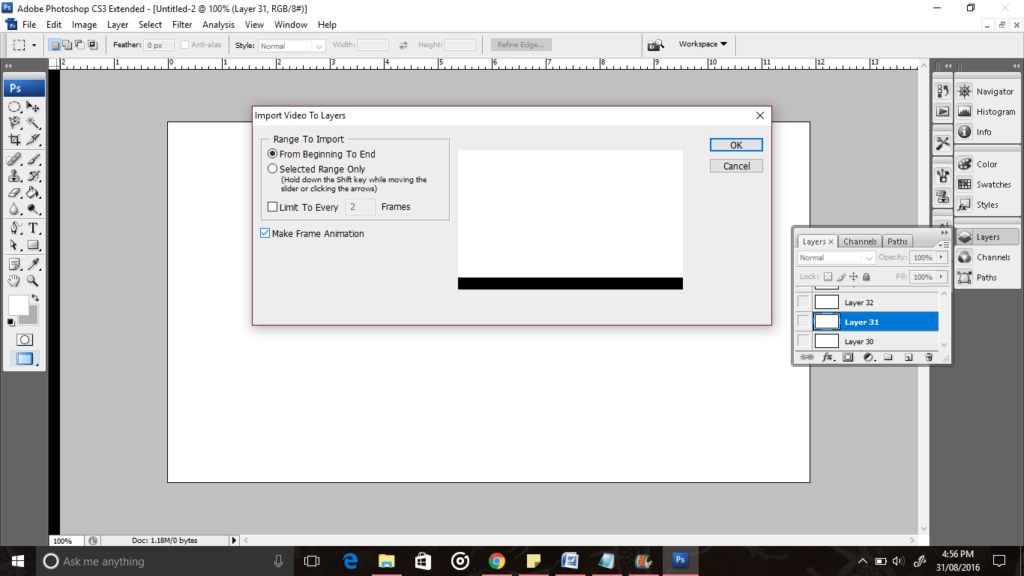Open the File menu
The image size is (1024, 576).
(x=29, y=25)
